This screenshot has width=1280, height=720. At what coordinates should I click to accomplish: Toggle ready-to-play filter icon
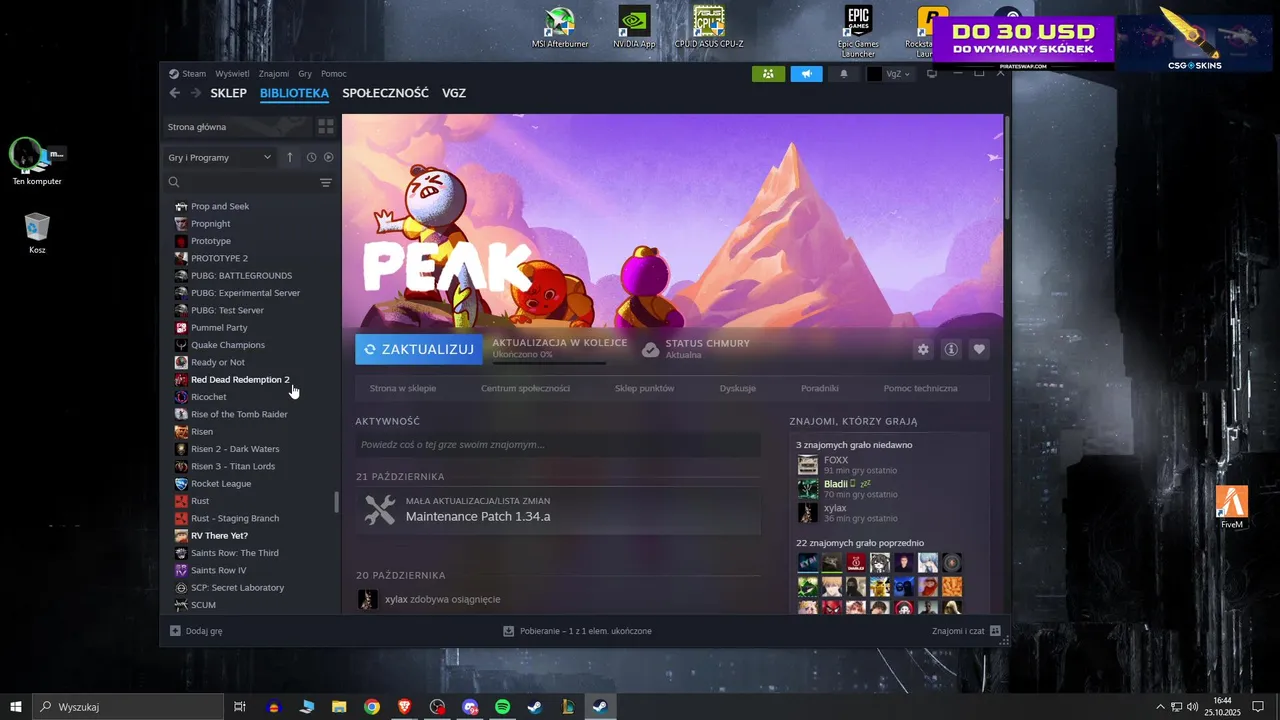[328, 157]
